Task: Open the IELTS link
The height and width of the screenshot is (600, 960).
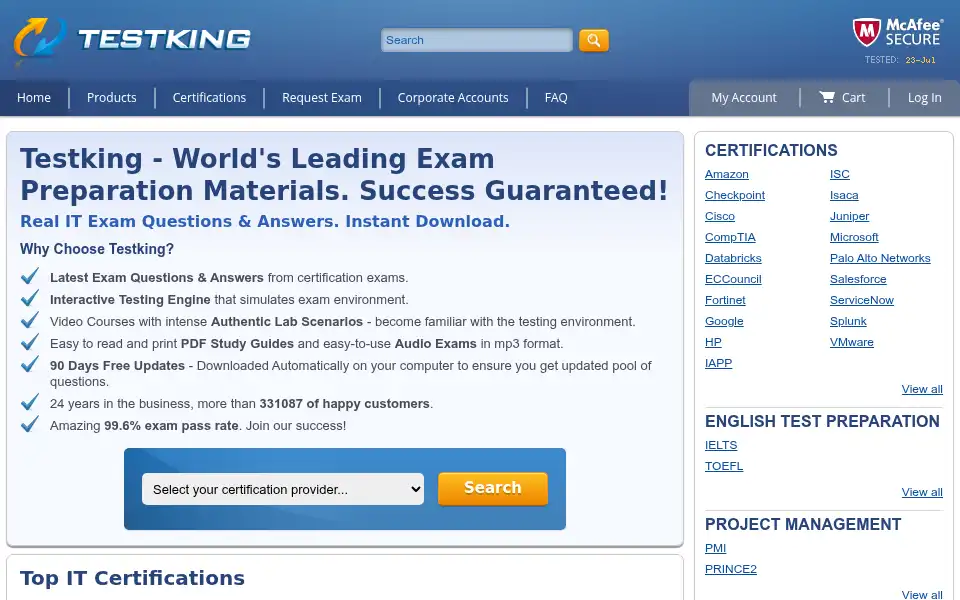Action: 721,445
